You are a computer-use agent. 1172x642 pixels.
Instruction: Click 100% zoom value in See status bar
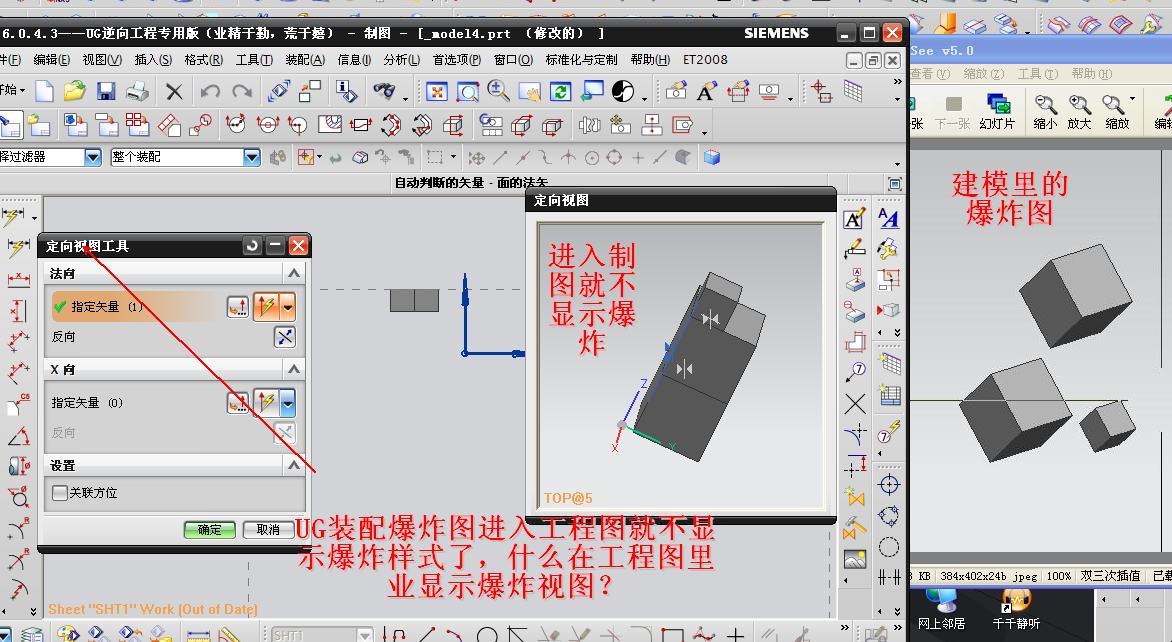click(x=1059, y=575)
